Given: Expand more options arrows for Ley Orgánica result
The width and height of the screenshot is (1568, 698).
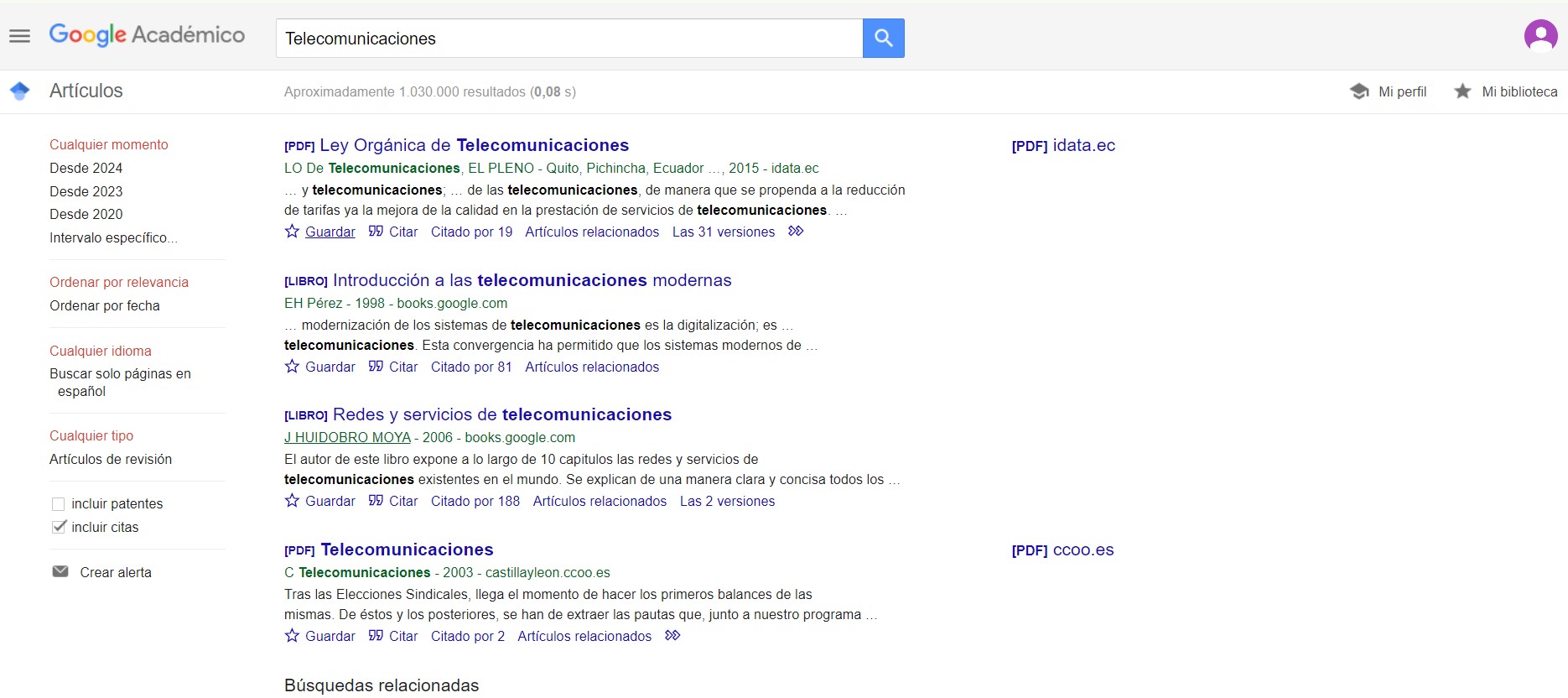Looking at the screenshot, I should (796, 231).
